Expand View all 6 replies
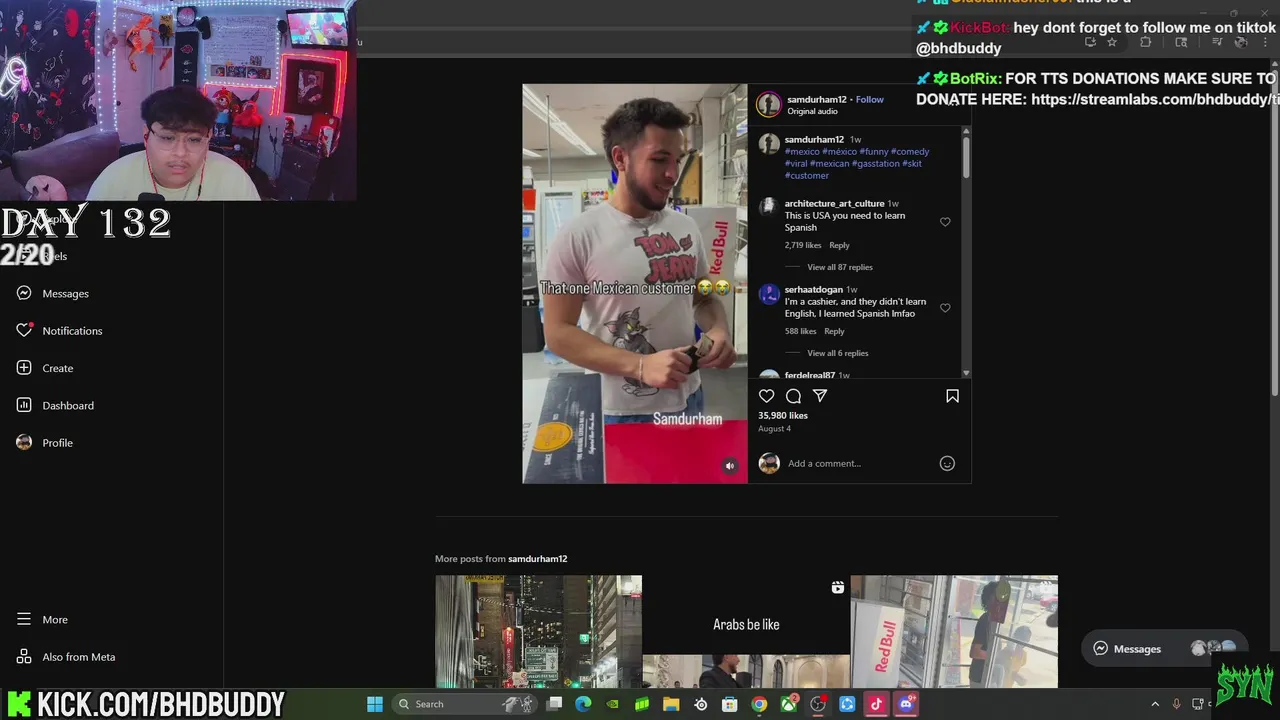 coord(838,353)
